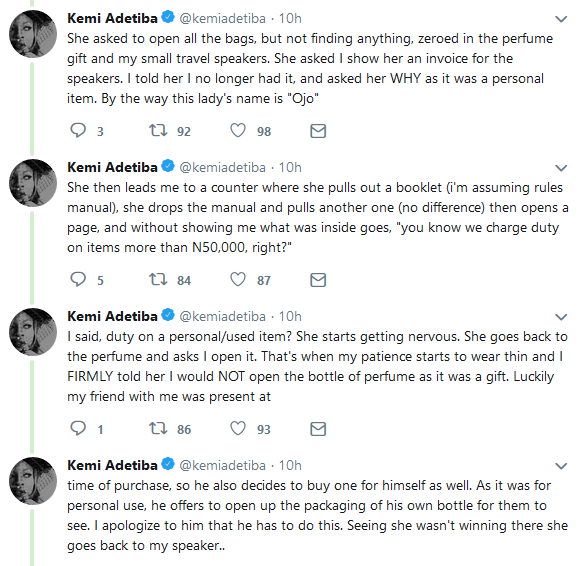Open the 10h timestamp on the last tweet

pyautogui.click(x=290, y=465)
